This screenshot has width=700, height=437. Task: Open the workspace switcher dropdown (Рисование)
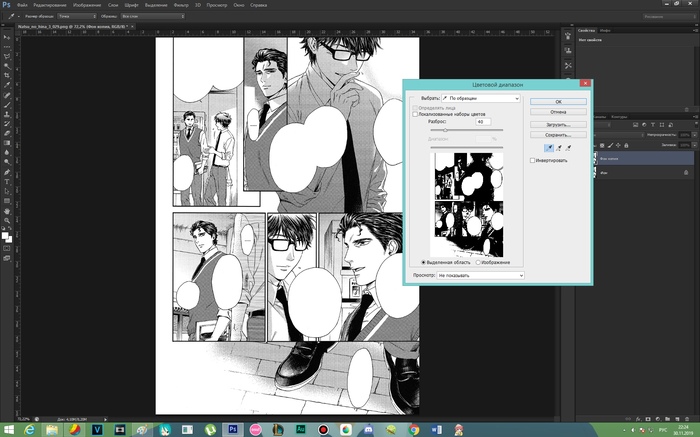coord(670,17)
